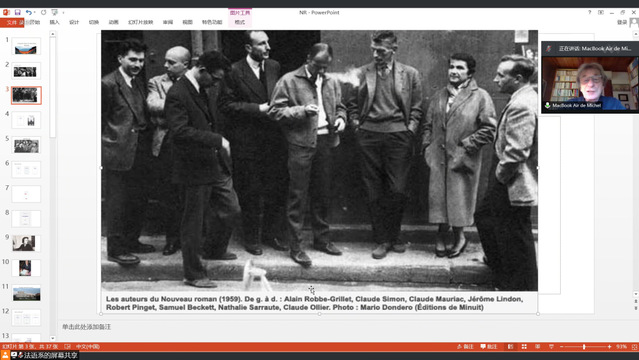Open reading view from status bar
The width and height of the screenshot is (639, 360).
(x=538, y=347)
